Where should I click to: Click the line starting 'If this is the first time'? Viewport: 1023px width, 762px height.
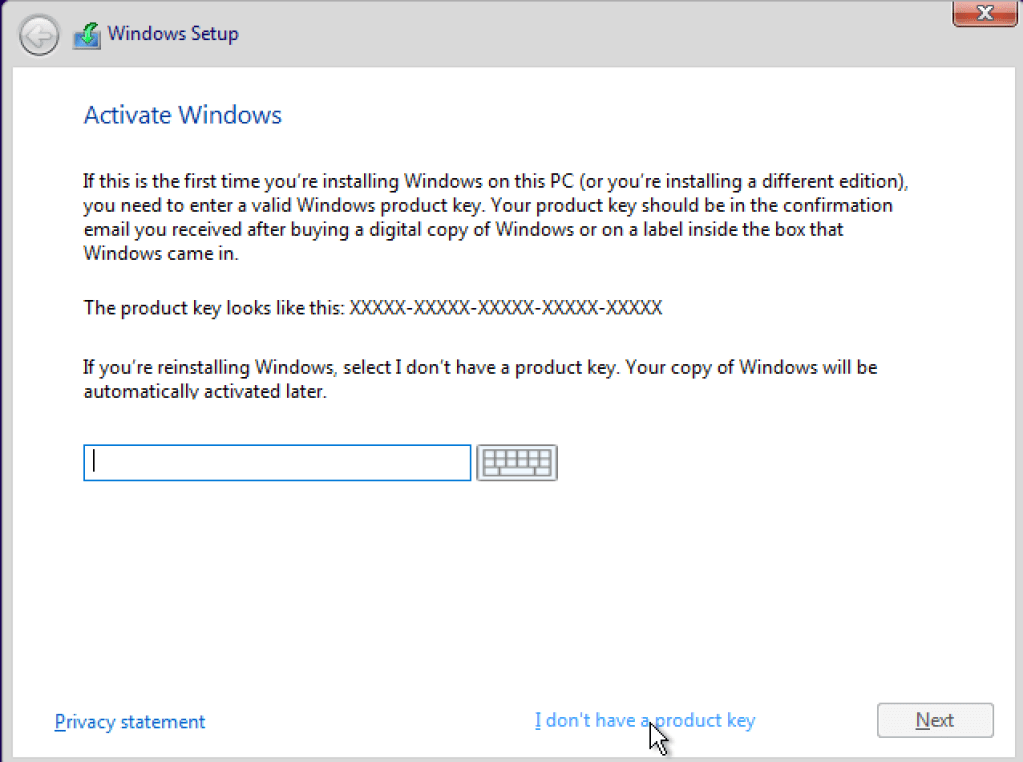494,182
